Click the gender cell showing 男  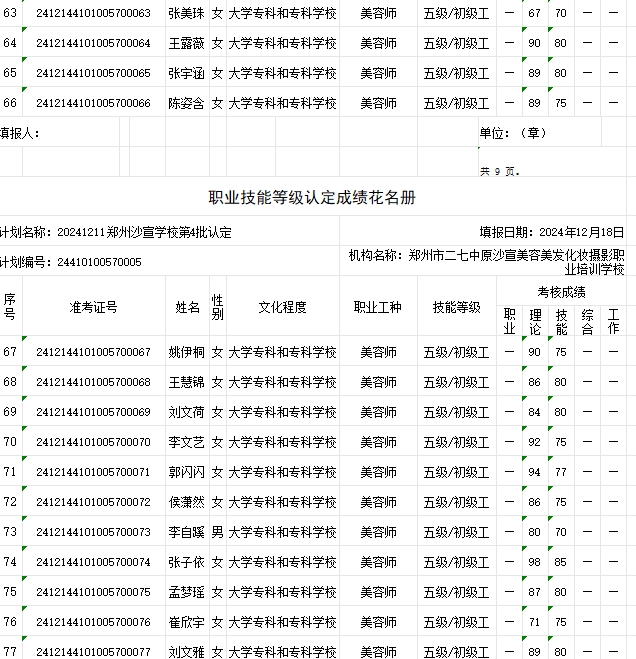[x=217, y=532]
